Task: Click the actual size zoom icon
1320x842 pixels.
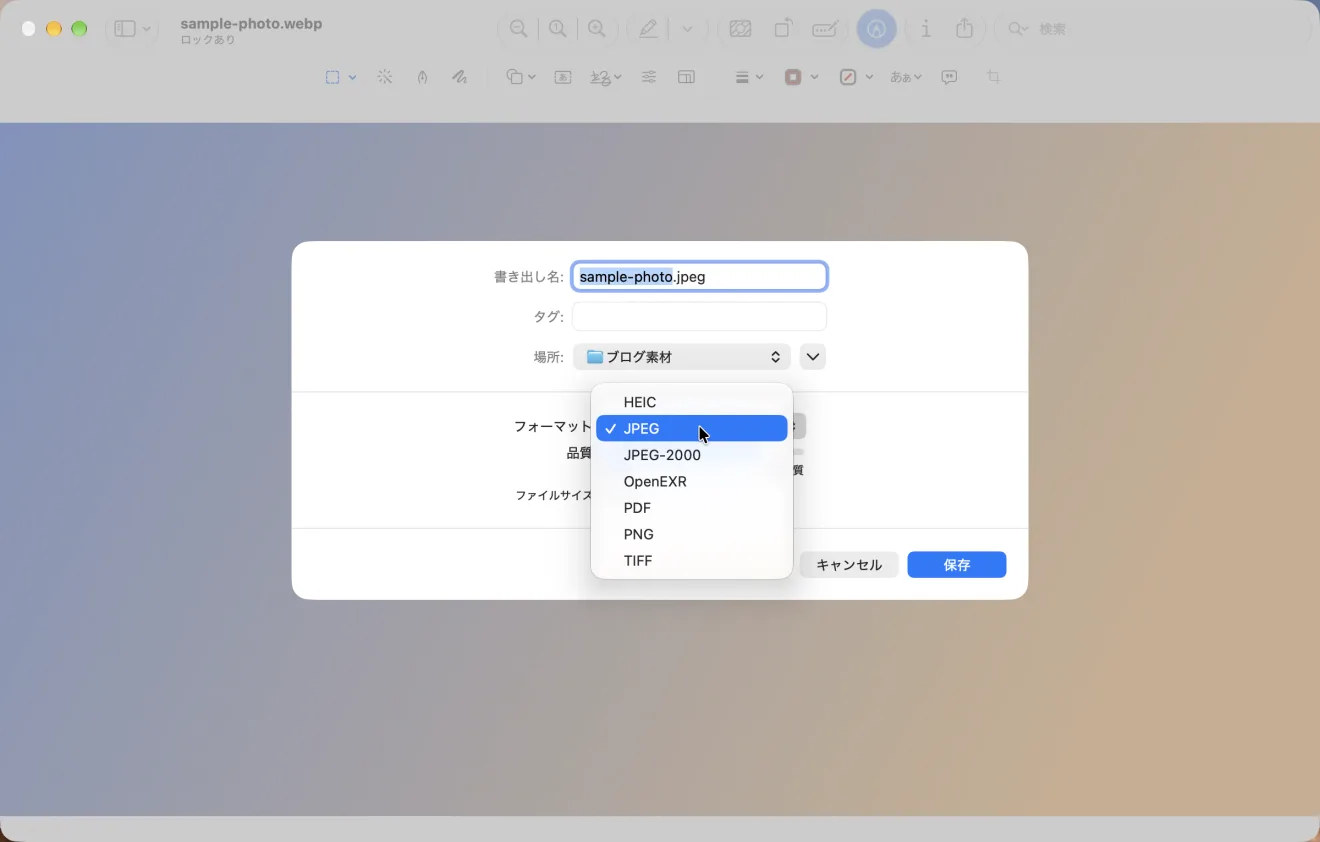Action: pos(558,29)
